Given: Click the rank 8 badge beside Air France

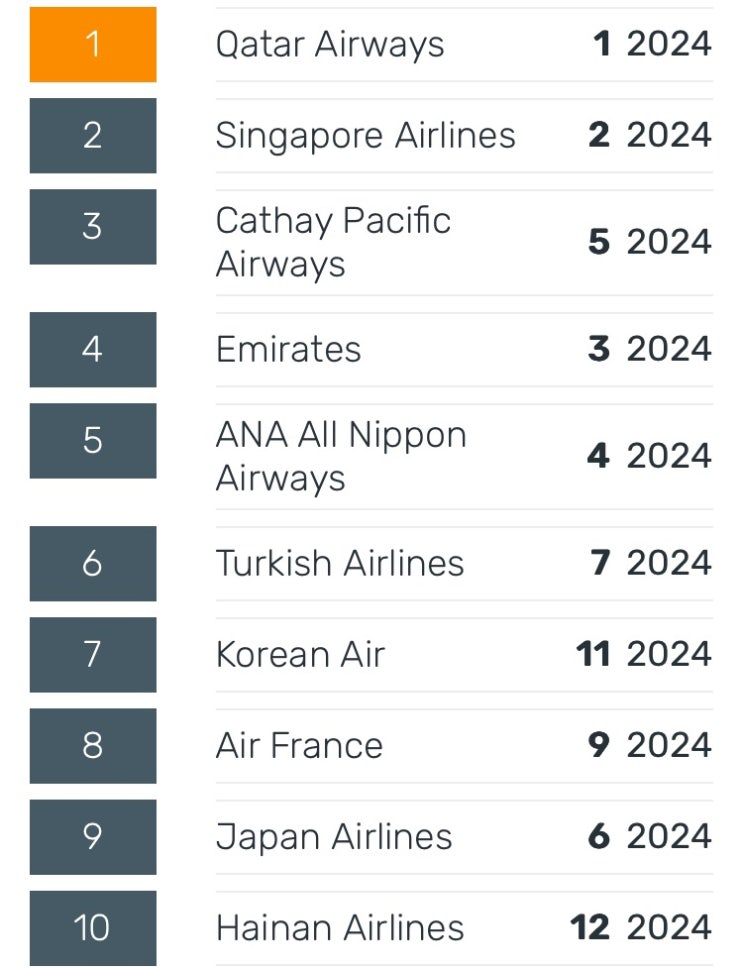Looking at the screenshot, I should point(93,746).
